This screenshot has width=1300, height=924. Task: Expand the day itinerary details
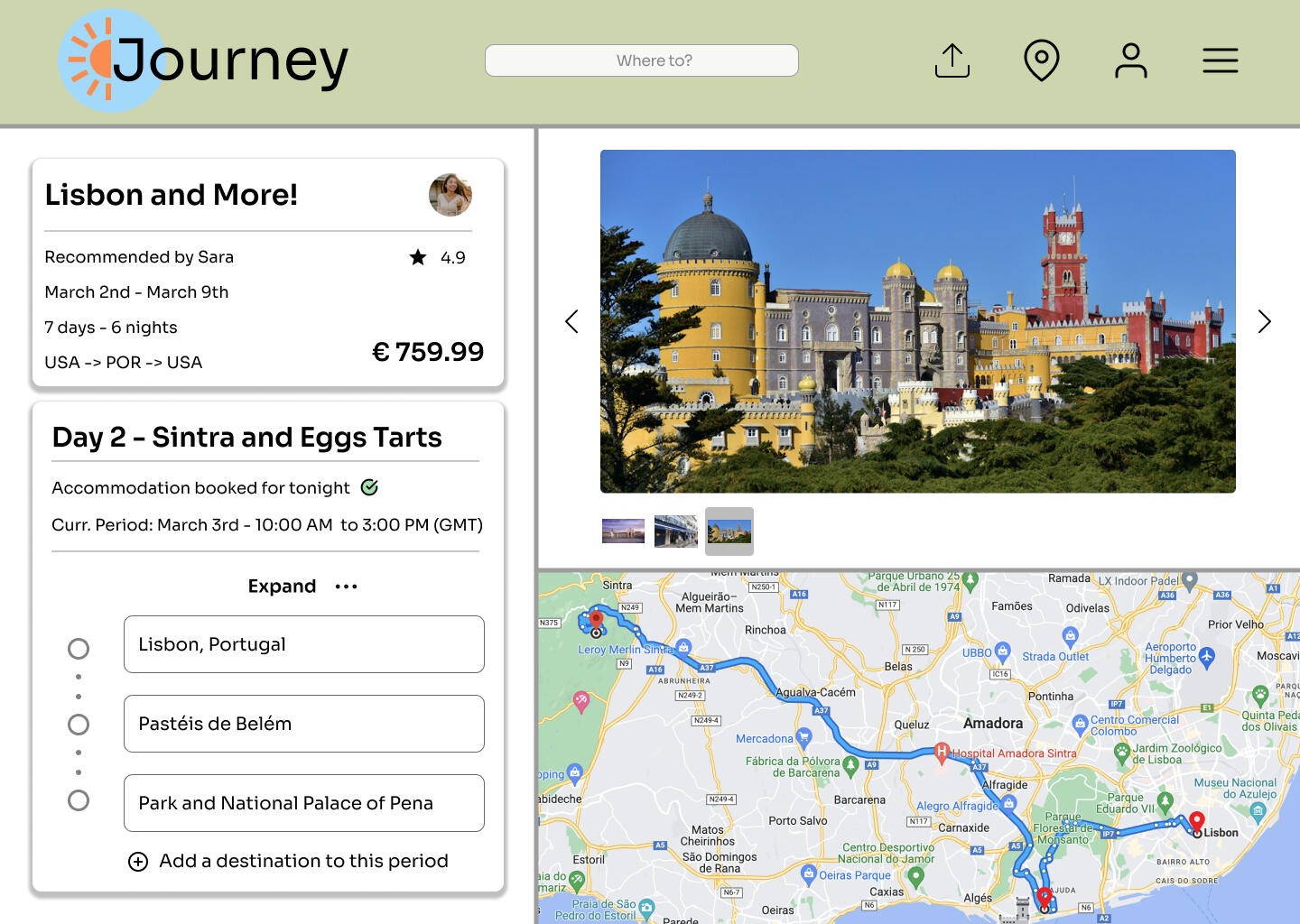tap(282, 587)
